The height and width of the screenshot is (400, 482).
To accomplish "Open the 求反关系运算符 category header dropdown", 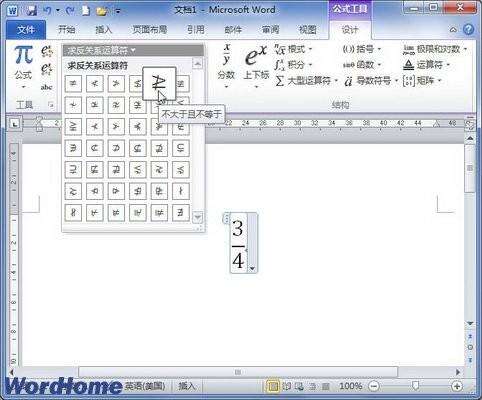I will coord(133,50).
